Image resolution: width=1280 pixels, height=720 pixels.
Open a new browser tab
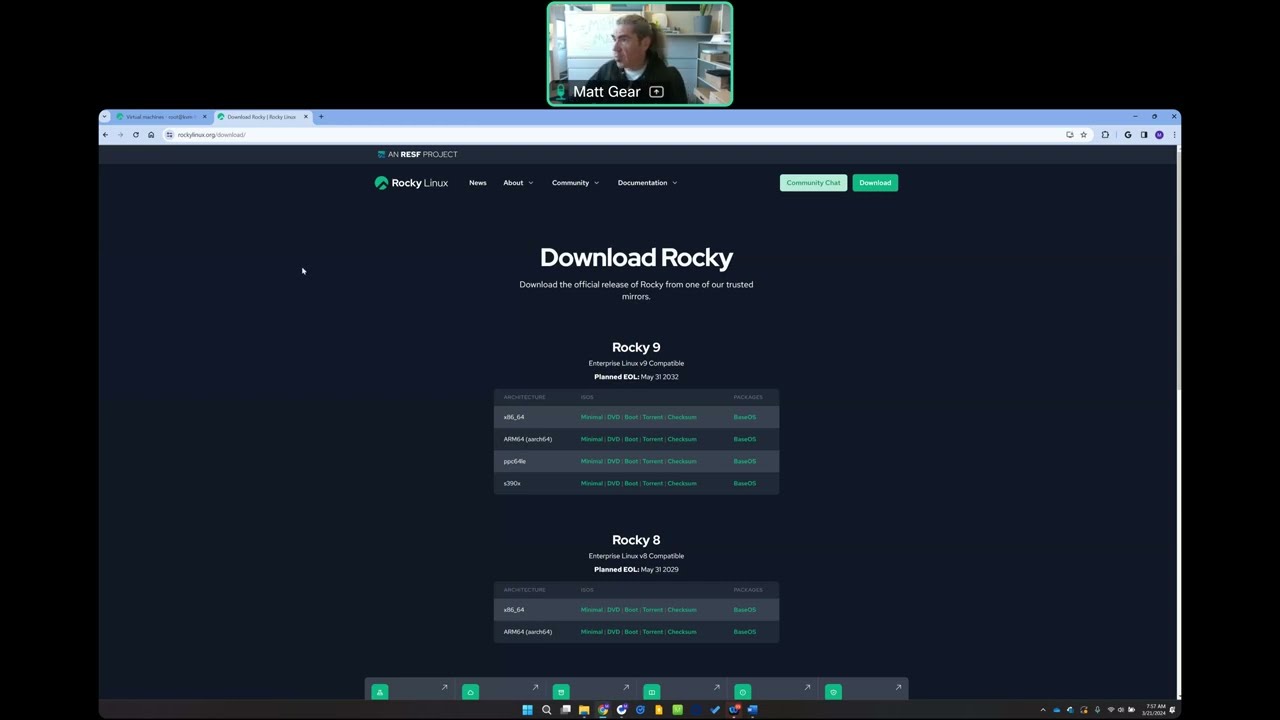point(321,117)
